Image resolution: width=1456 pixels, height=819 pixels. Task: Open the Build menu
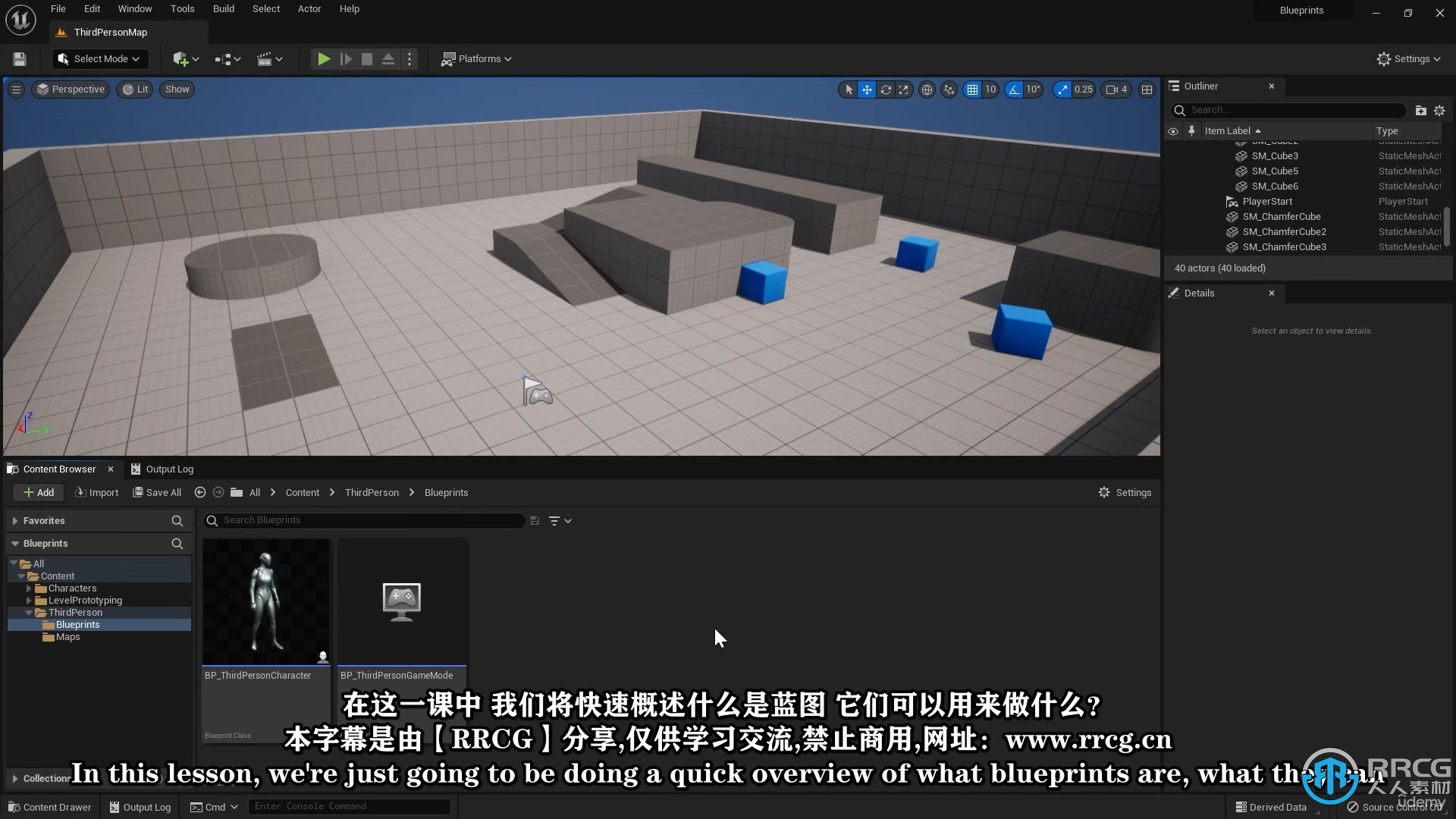pyautogui.click(x=222, y=8)
